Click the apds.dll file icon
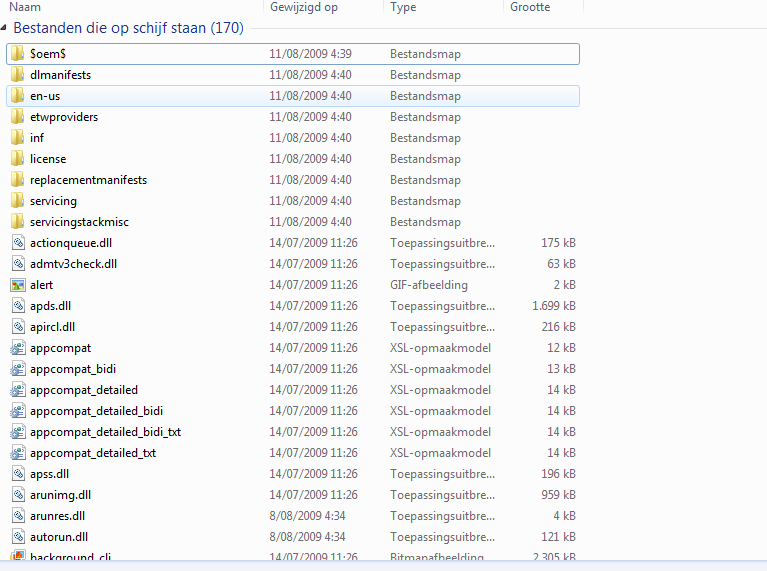The width and height of the screenshot is (767, 571). click(18, 306)
